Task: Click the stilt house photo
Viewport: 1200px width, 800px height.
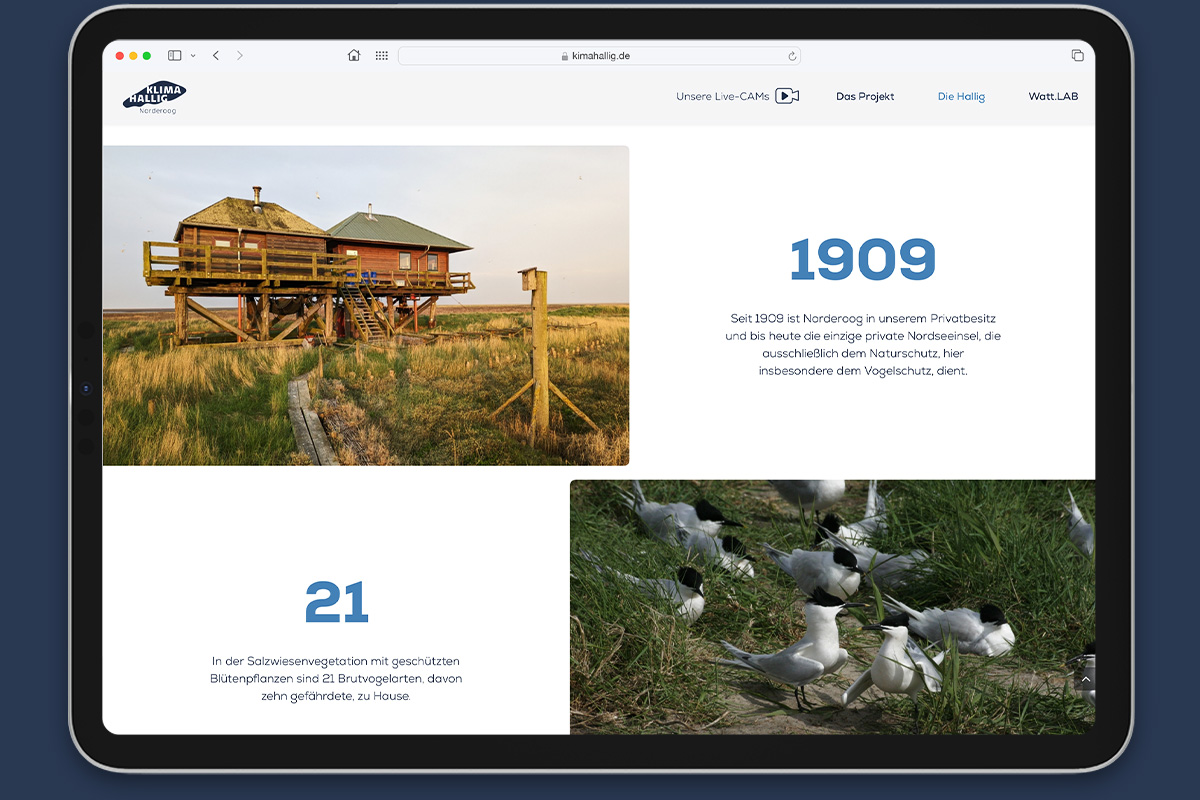Action: tap(366, 305)
